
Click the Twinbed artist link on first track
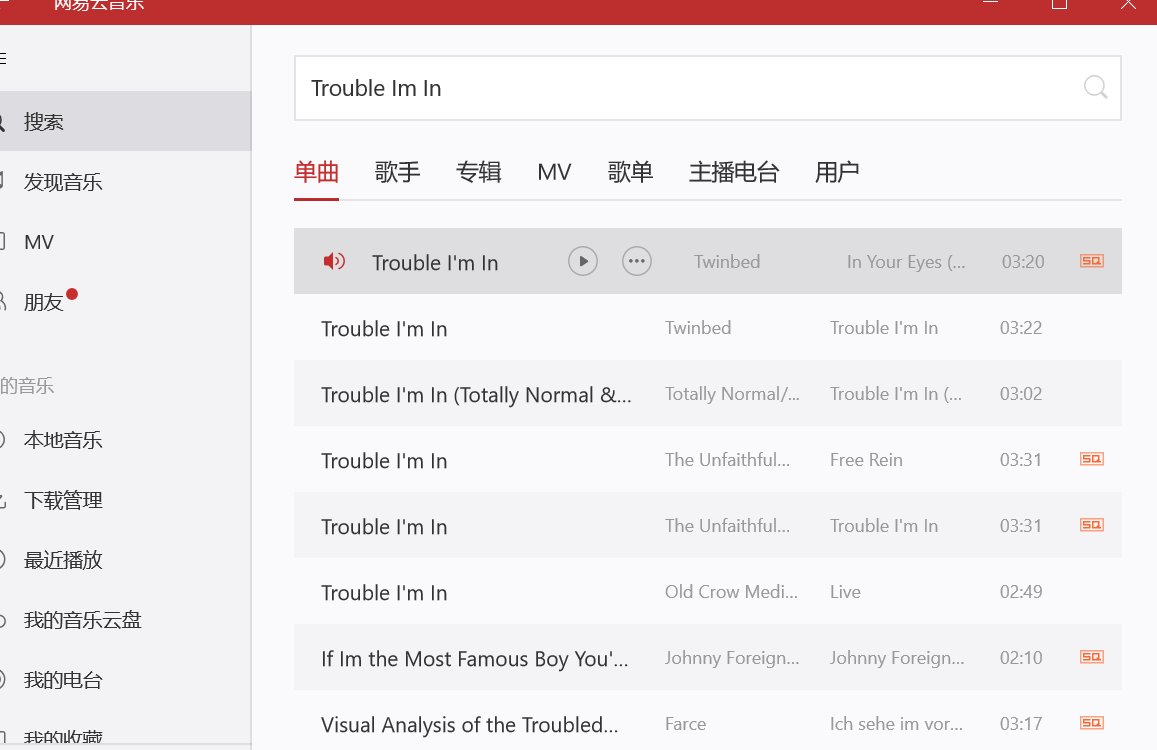727,262
